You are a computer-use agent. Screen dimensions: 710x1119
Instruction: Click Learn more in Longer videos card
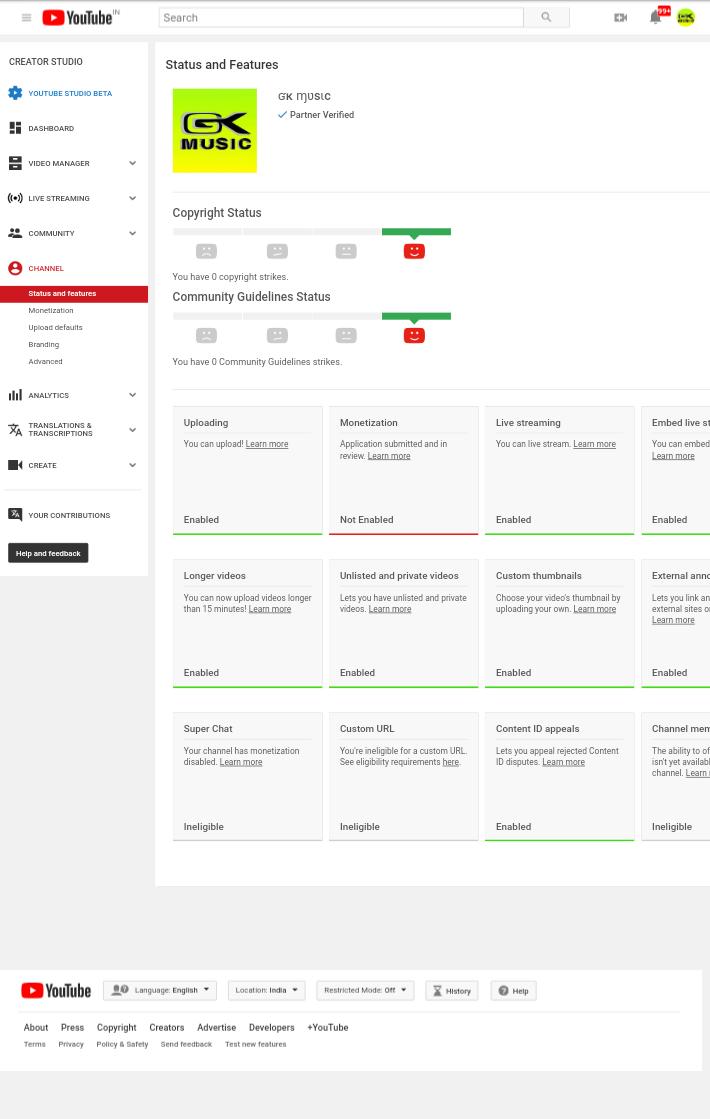tap(270, 609)
